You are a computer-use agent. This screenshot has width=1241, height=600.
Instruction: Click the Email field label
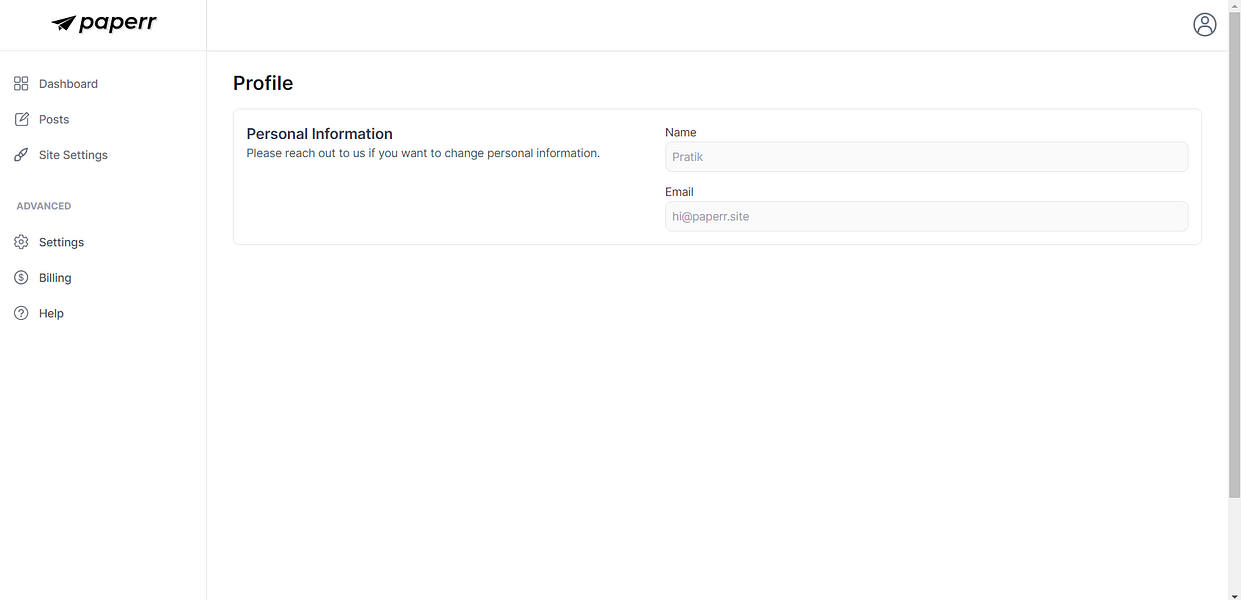click(x=679, y=192)
